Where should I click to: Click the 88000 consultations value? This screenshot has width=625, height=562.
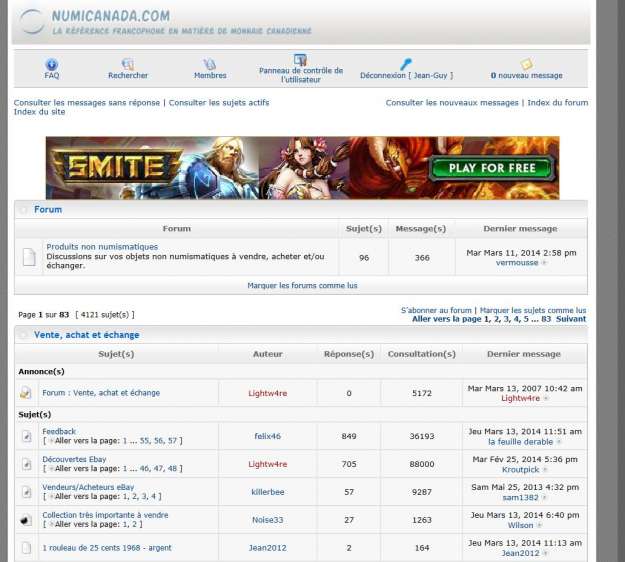point(422,464)
